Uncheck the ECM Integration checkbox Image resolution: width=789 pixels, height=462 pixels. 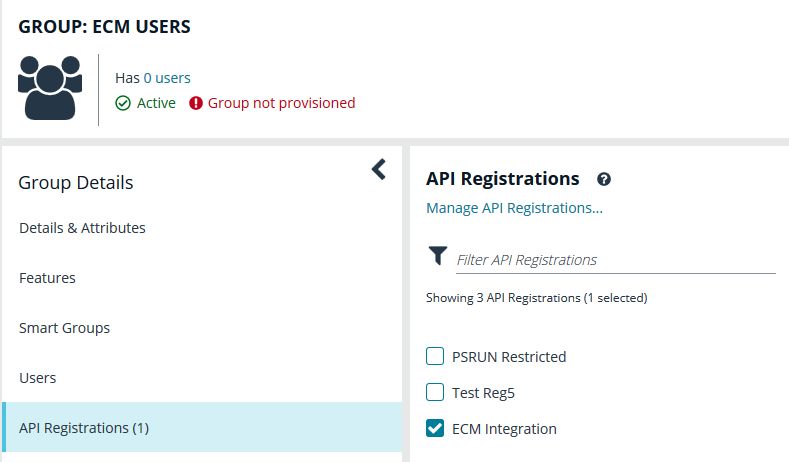click(x=435, y=428)
